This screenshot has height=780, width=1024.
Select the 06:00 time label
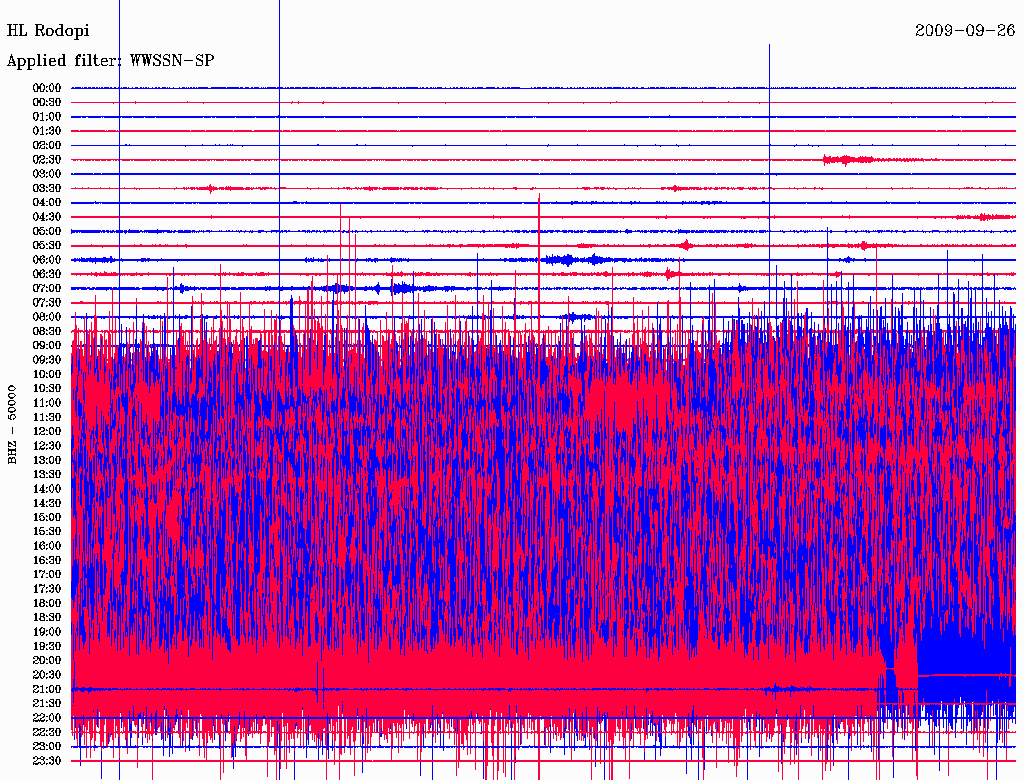click(x=48, y=260)
